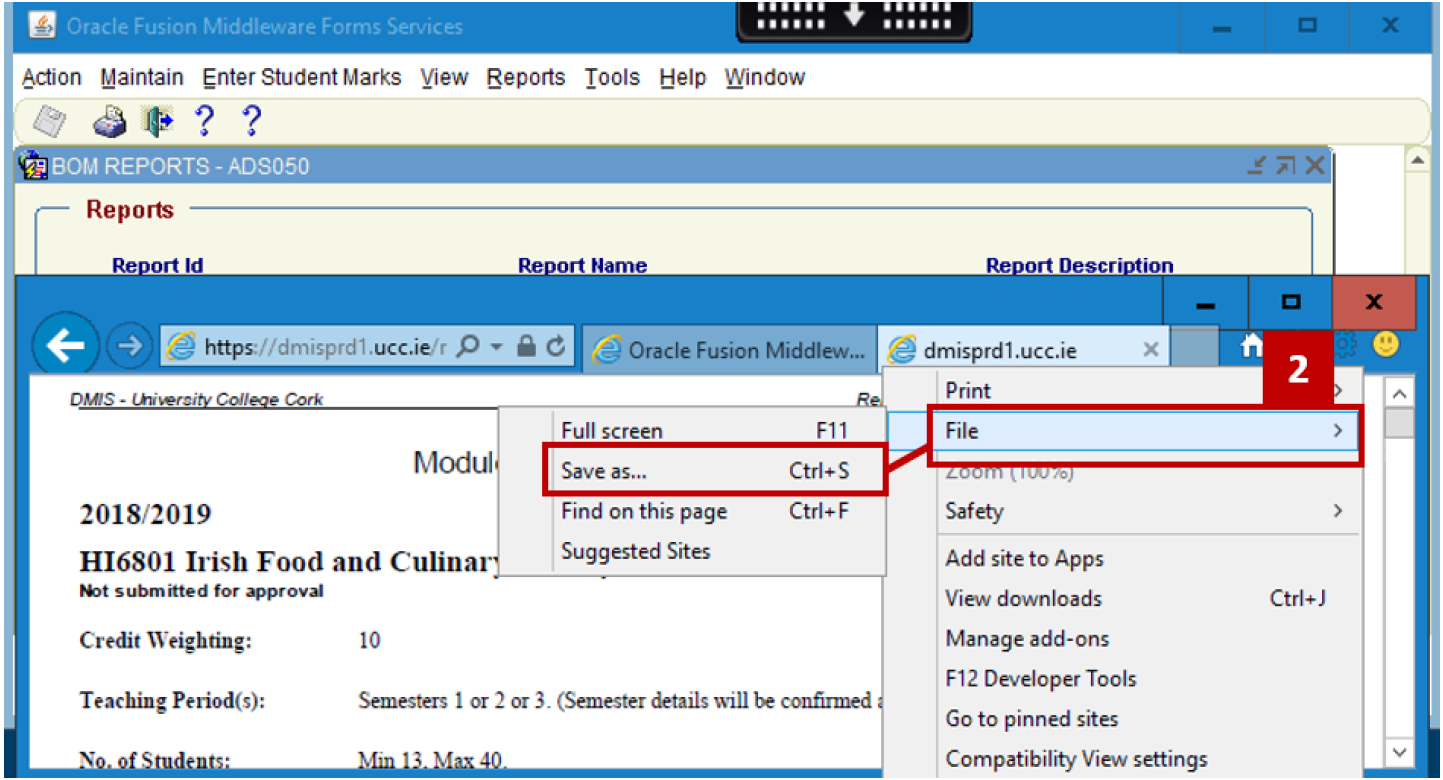Open the address bar search dropdown arrow

click(x=497, y=347)
